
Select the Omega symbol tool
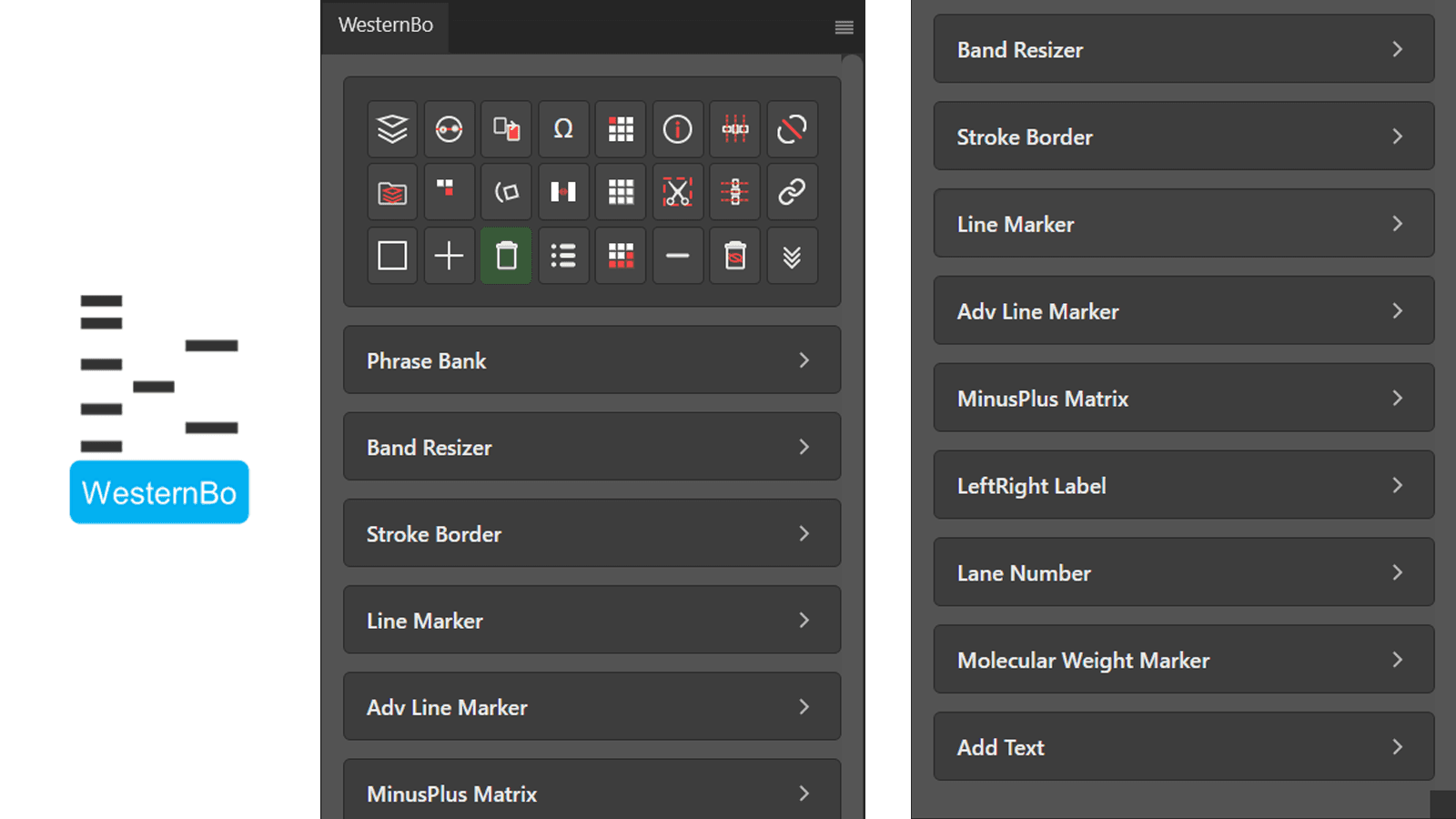coord(563,129)
